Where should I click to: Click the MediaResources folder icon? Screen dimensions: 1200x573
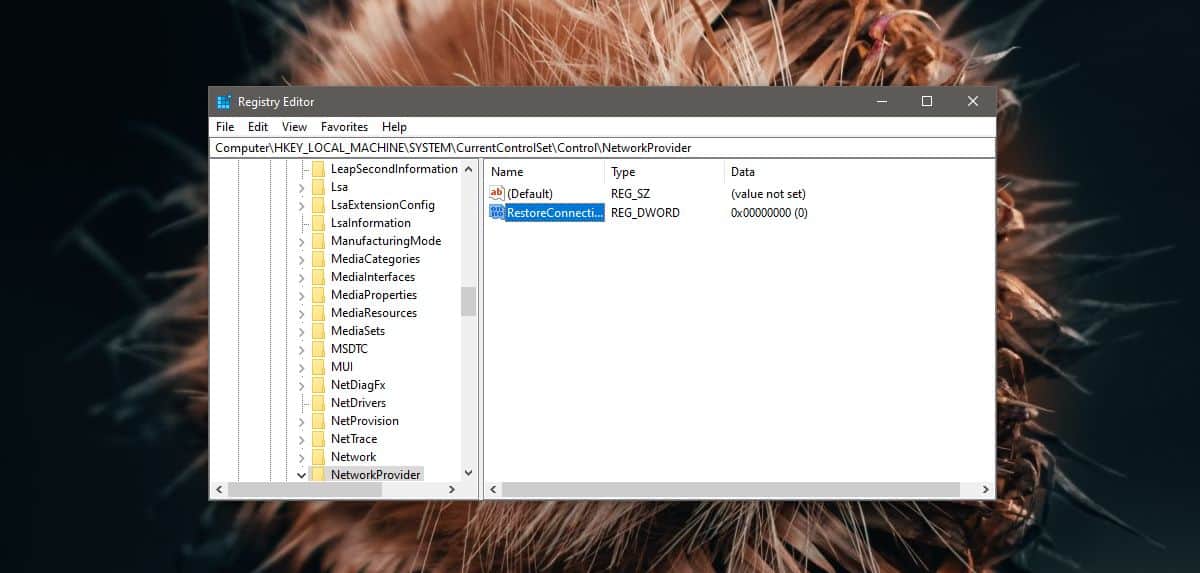pyautogui.click(x=319, y=313)
